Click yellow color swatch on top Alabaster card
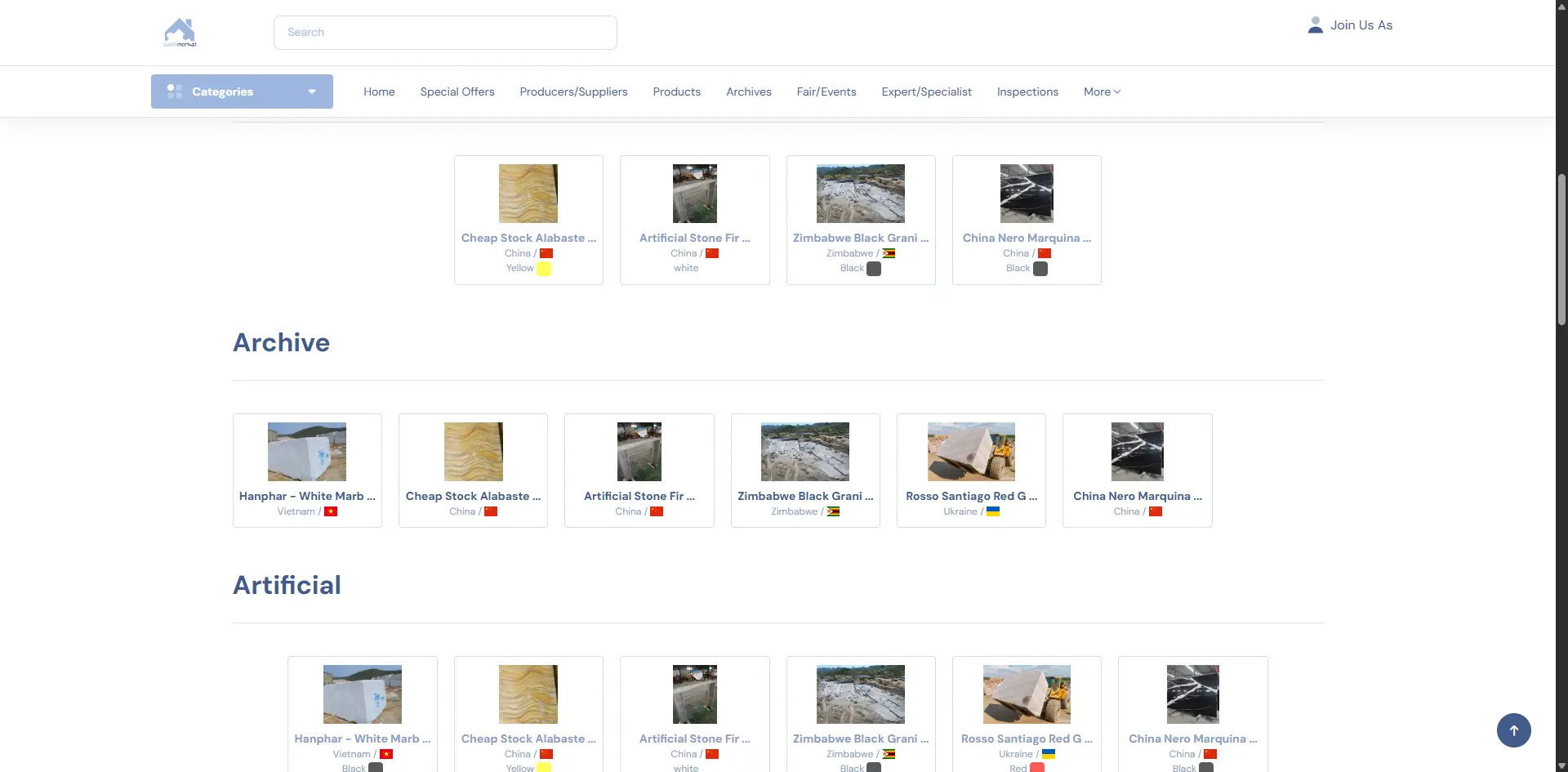 (x=544, y=269)
